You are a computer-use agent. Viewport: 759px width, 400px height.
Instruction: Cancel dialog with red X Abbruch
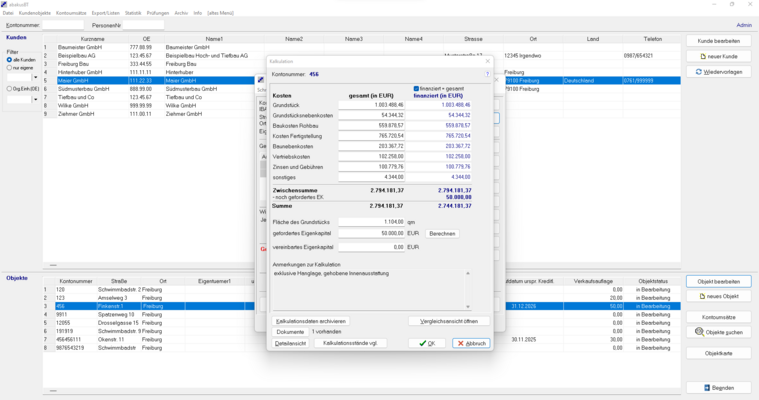click(471, 343)
